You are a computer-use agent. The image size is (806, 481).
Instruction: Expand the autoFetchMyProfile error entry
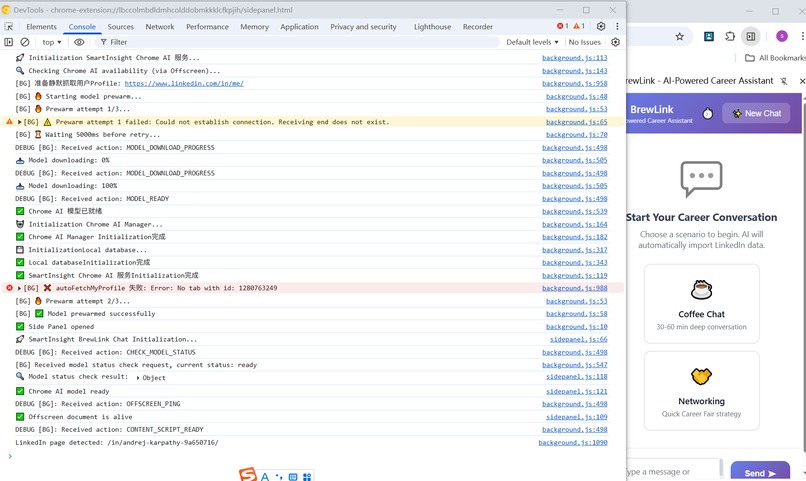[20, 288]
